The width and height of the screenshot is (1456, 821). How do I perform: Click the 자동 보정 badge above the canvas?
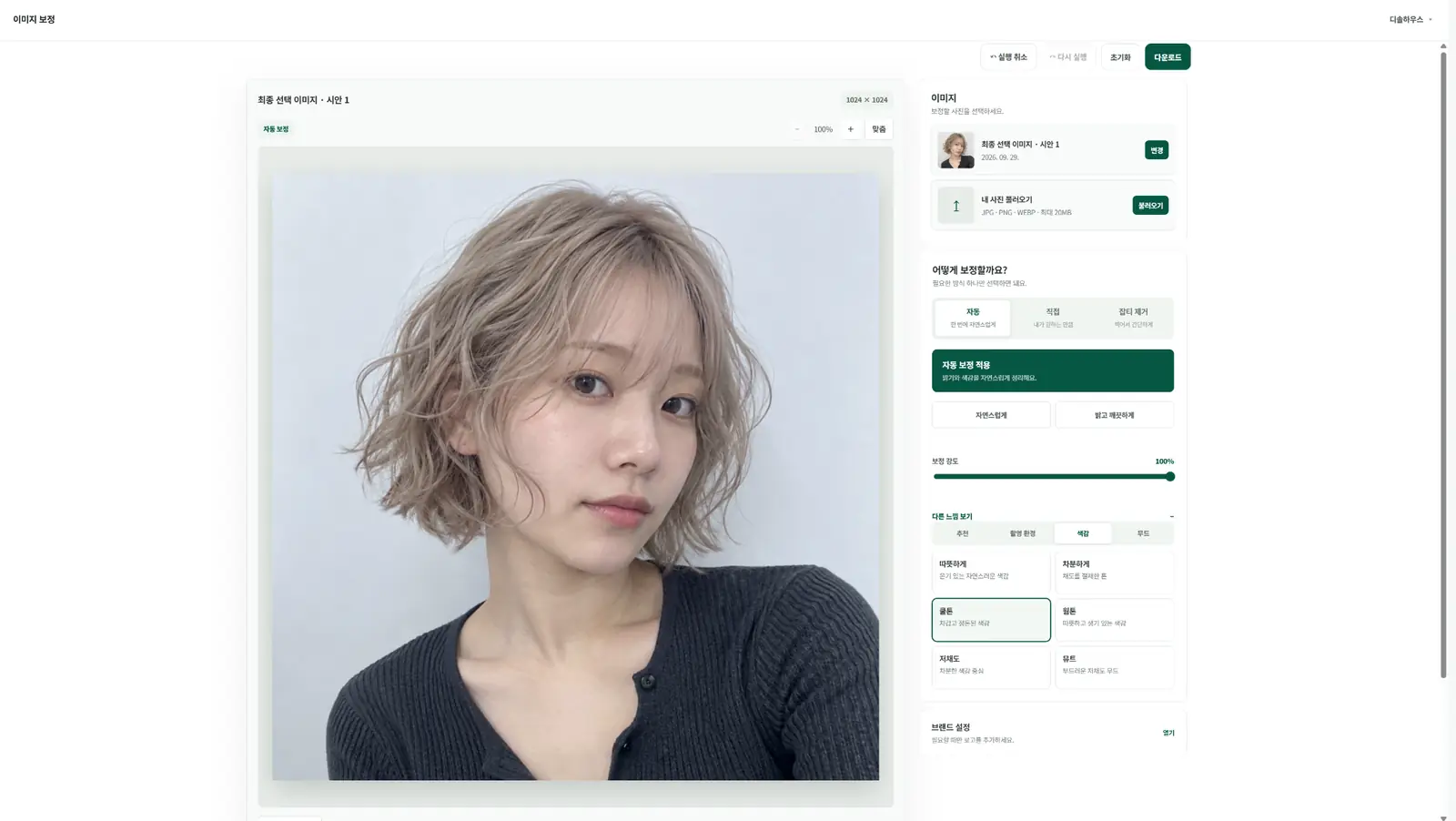click(276, 129)
